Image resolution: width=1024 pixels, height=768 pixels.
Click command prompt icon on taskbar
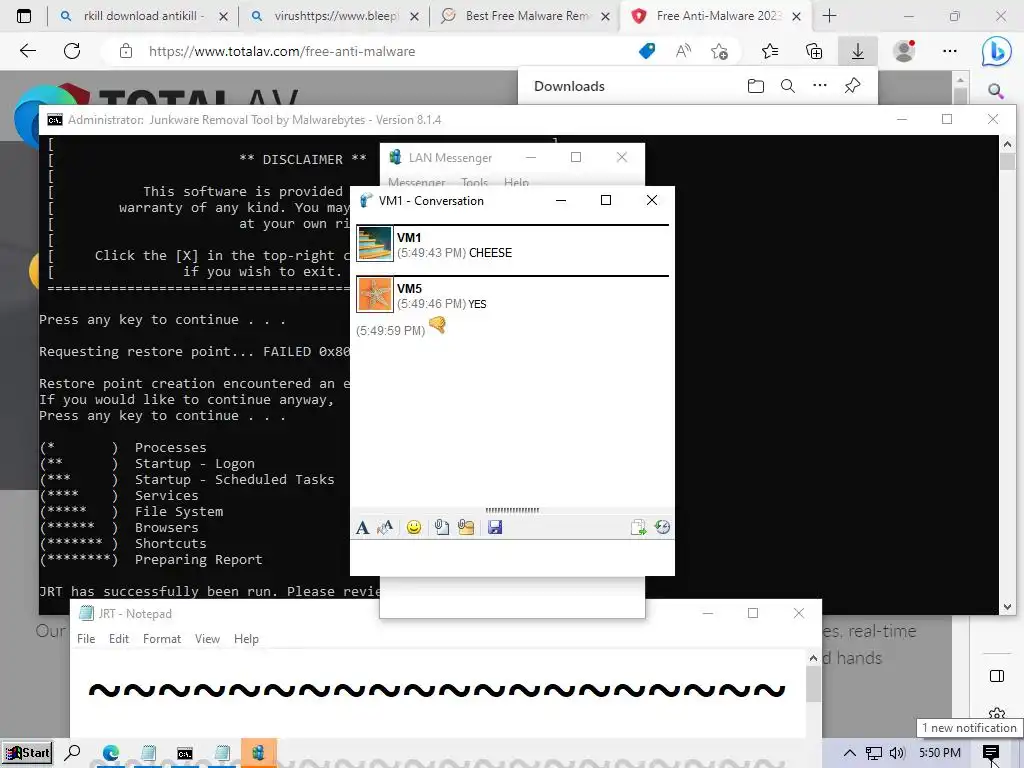pos(185,753)
